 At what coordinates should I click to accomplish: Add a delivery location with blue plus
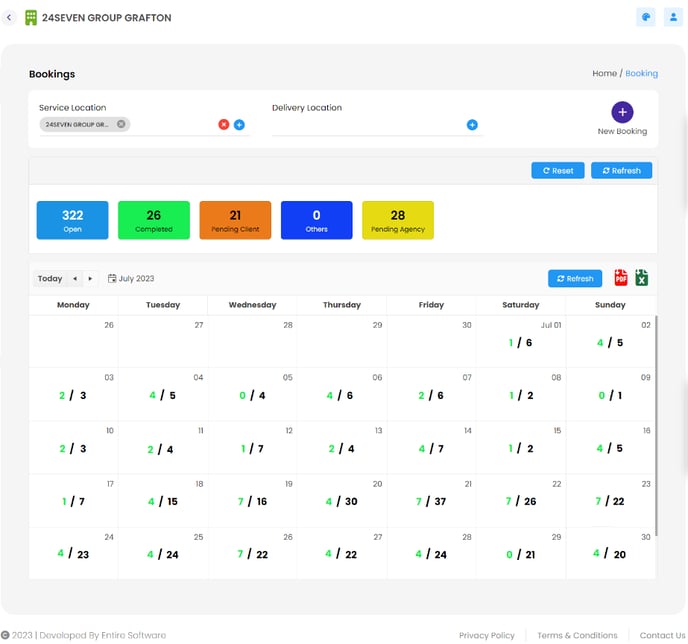click(x=472, y=125)
